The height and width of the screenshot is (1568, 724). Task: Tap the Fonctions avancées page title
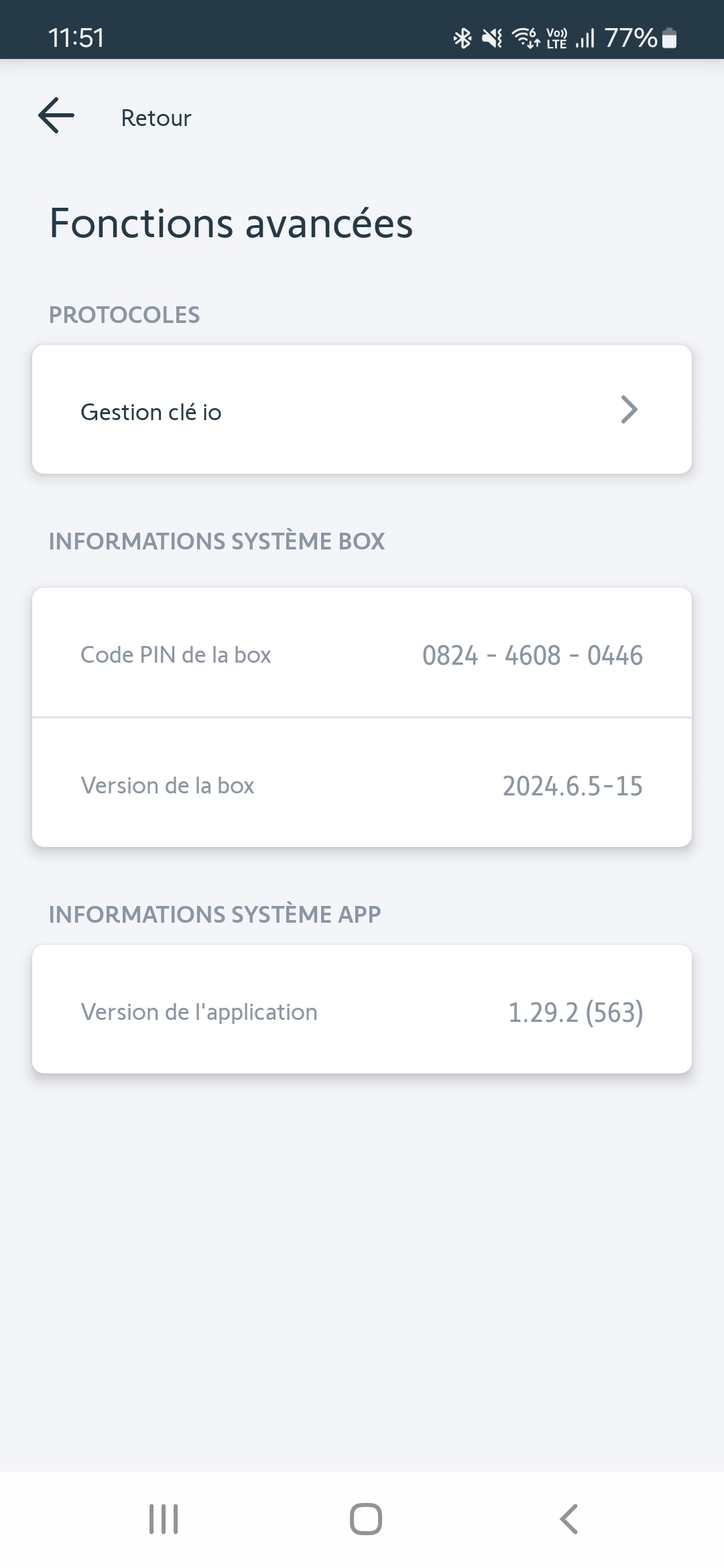(x=231, y=223)
